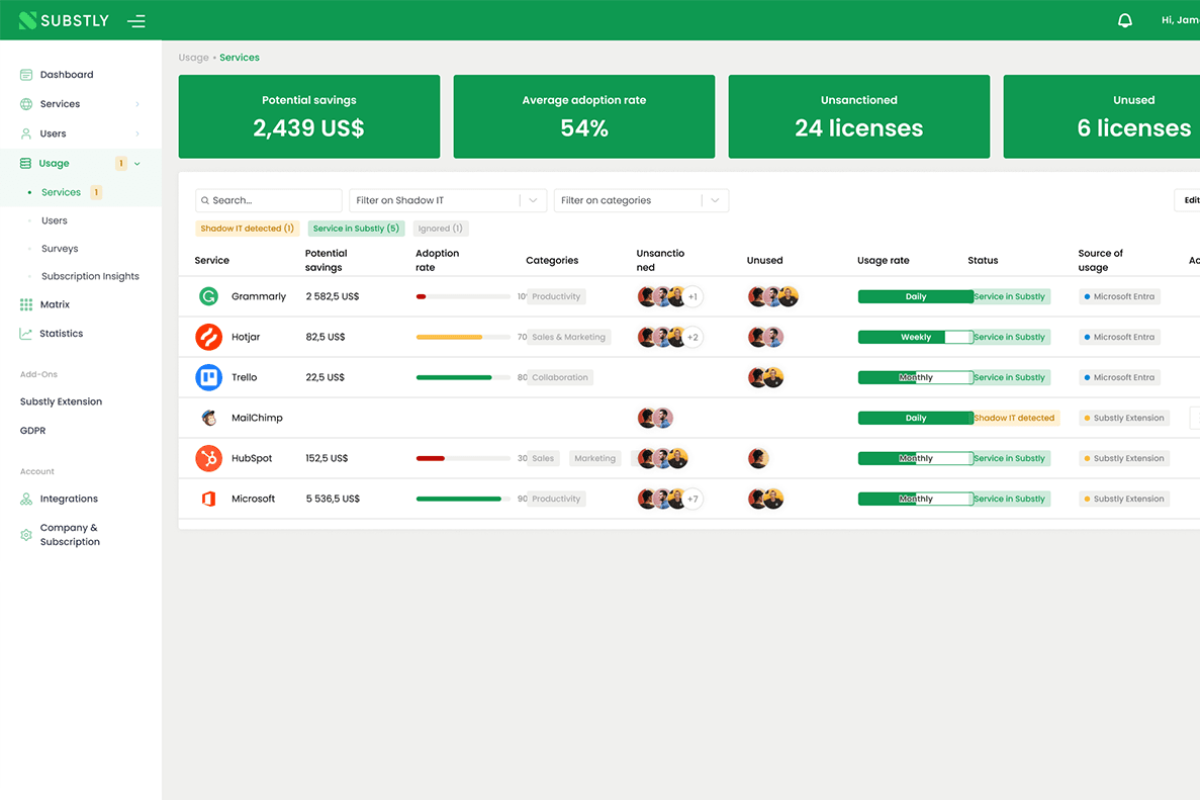Image resolution: width=1200 pixels, height=800 pixels.
Task: Click the Company & Subscription gear icon
Action: (x=26, y=535)
